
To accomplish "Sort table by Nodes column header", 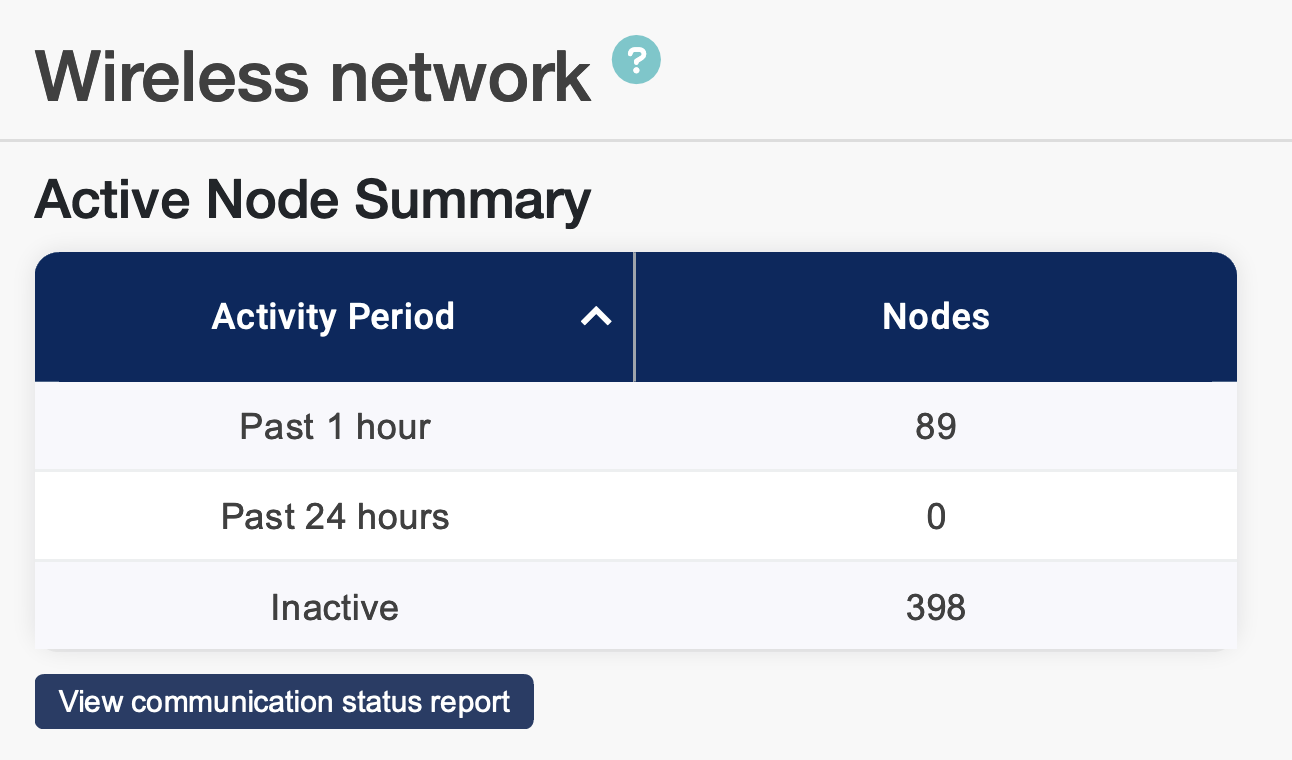I will (x=935, y=317).
